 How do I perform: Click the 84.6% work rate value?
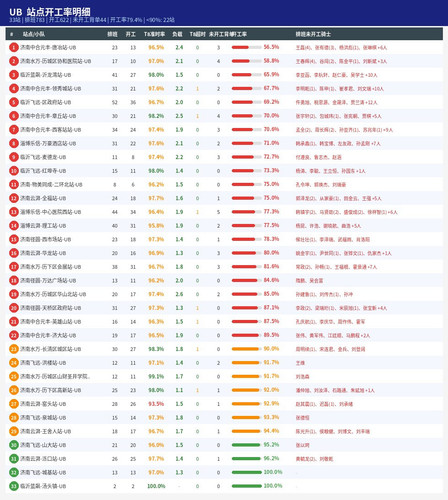[271, 280]
